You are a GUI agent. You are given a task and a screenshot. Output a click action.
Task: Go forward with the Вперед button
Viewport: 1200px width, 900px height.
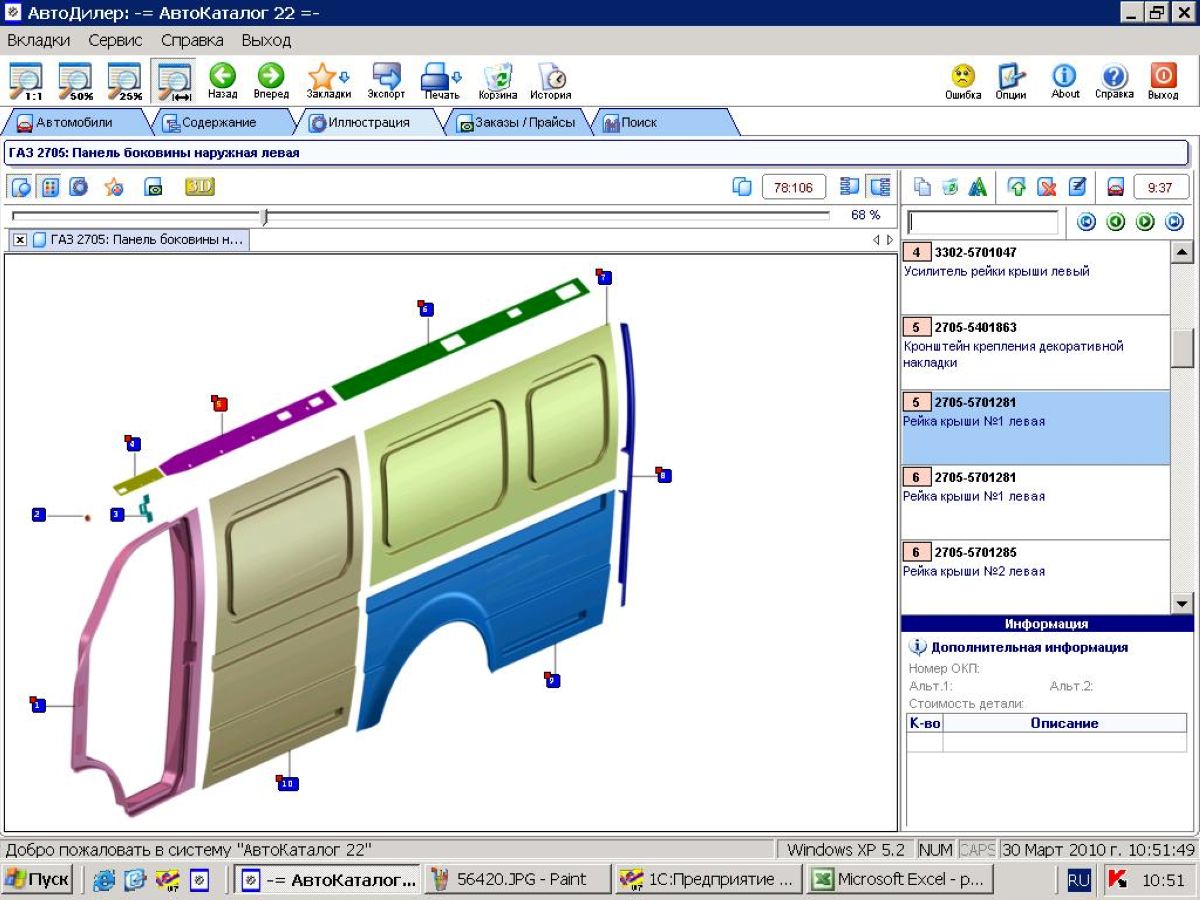271,81
